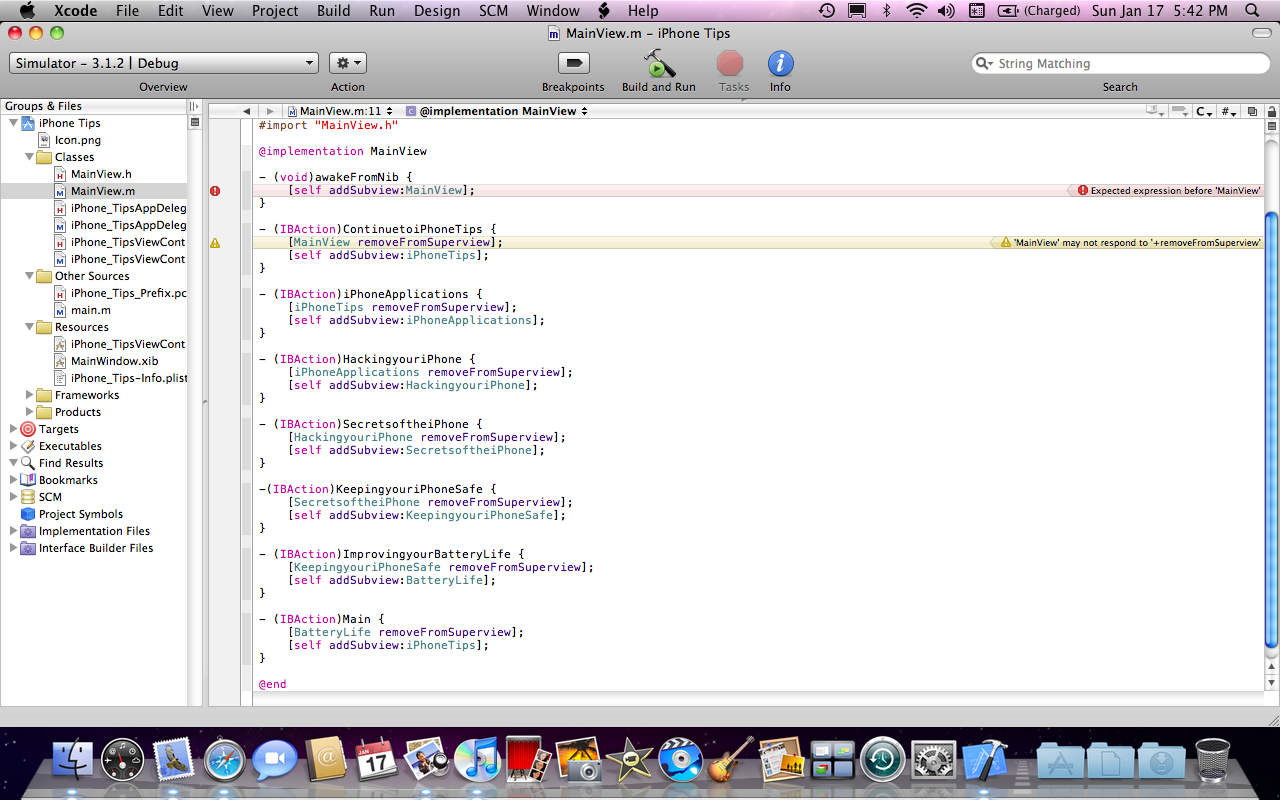The height and width of the screenshot is (800, 1280).
Task: Collapse the Classes folder
Action: (x=29, y=157)
